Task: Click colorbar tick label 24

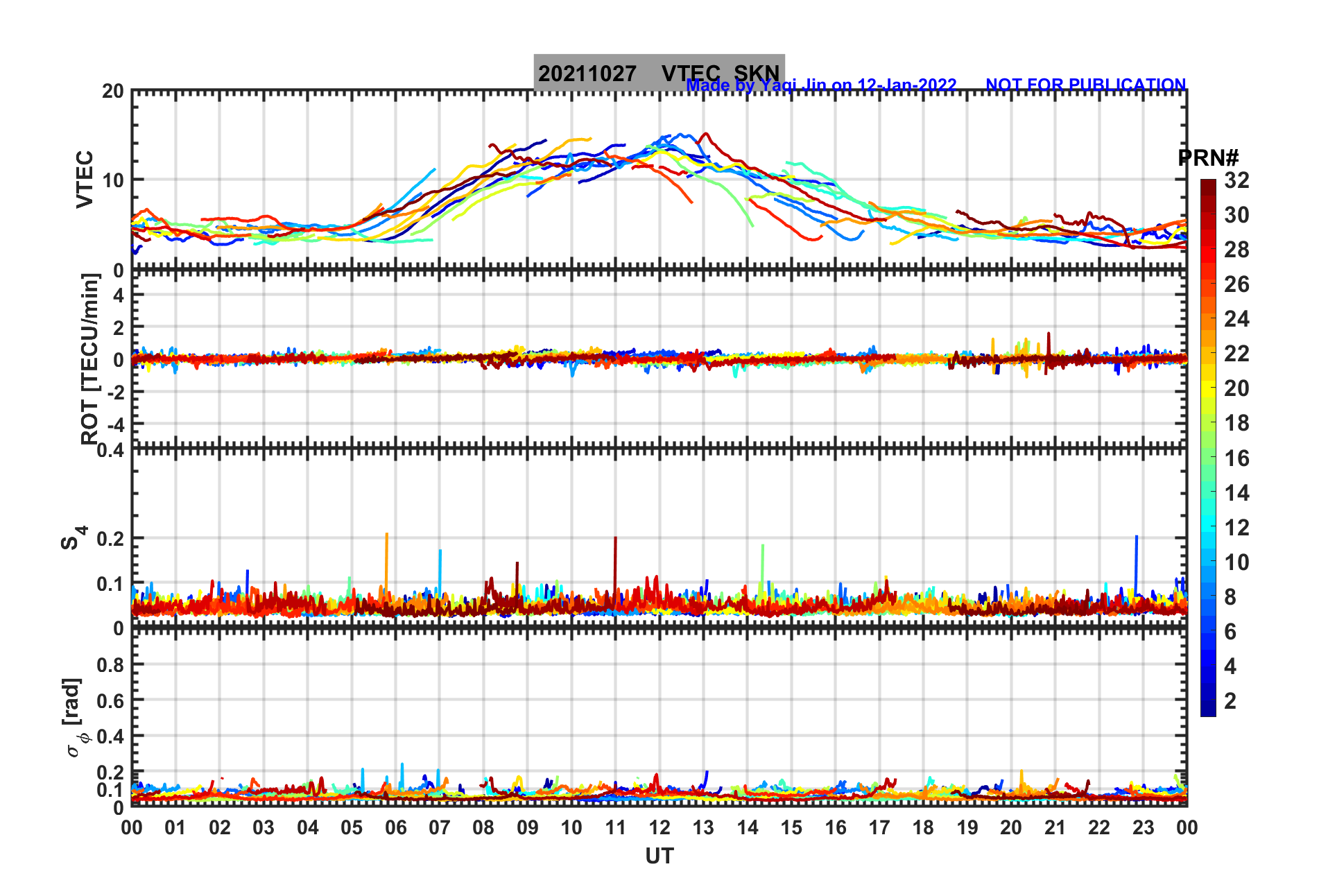Action: pyautogui.click(x=1236, y=319)
